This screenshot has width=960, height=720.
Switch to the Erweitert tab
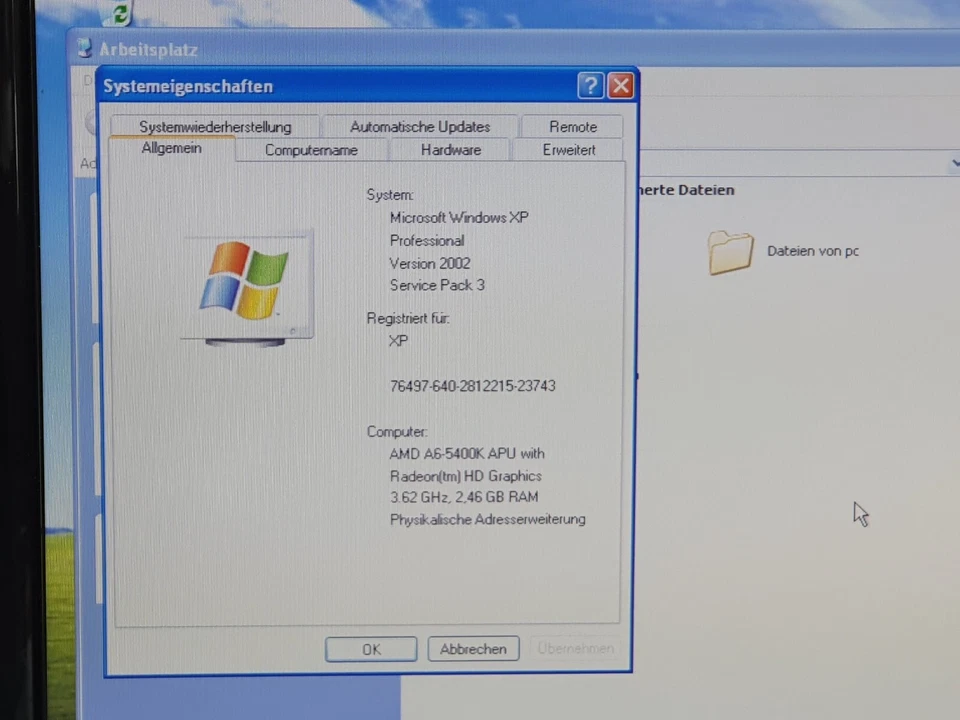point(569,150)
